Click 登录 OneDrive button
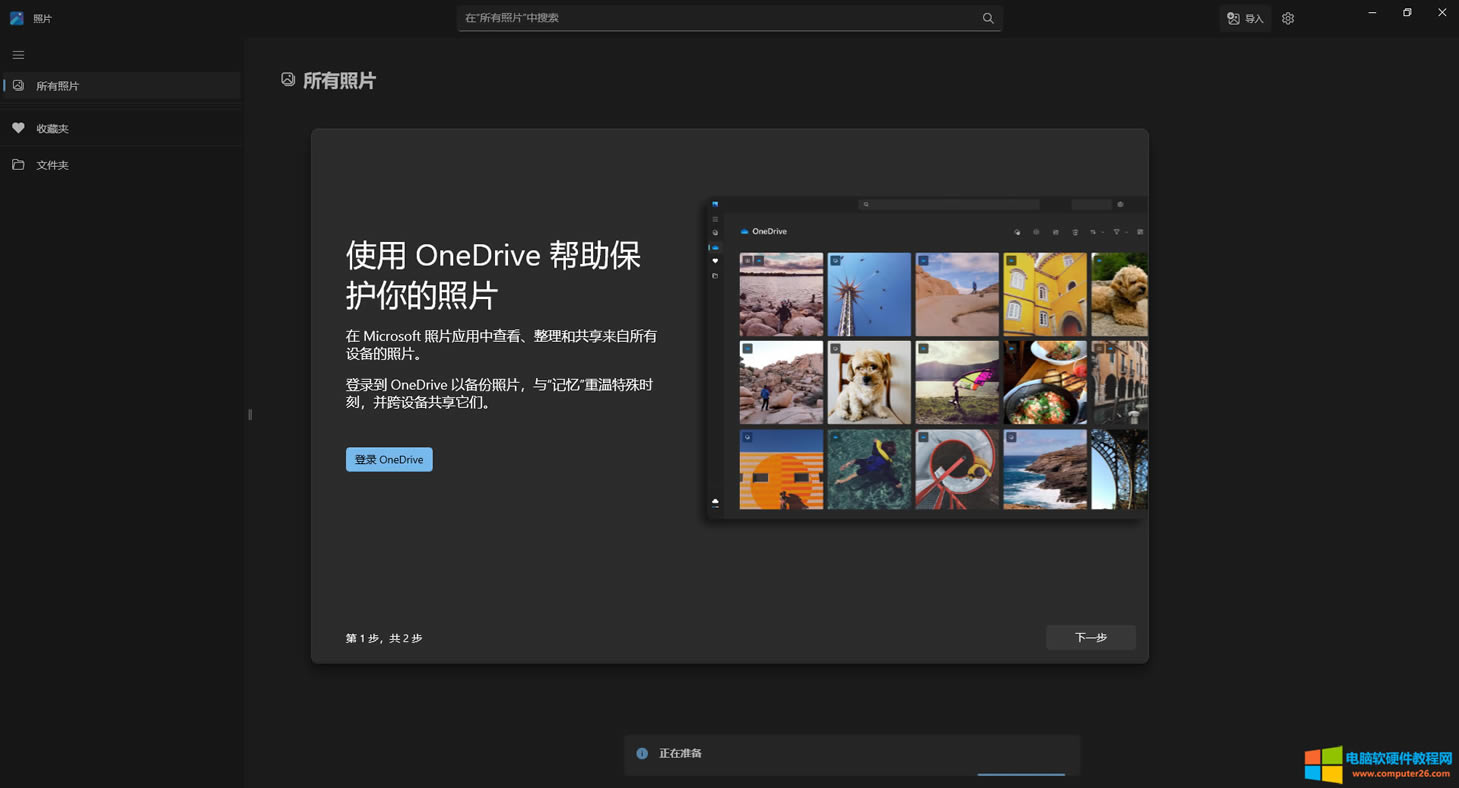1459x788 pixels. pyautogui.click(x=389, y=459)
